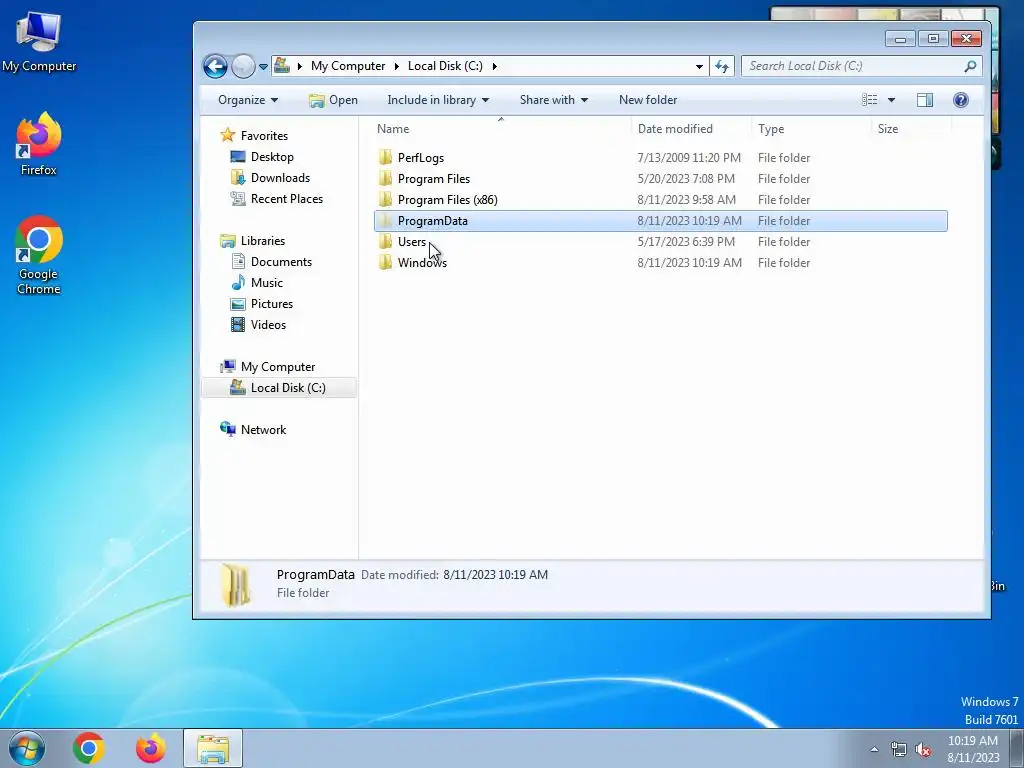Image resolution: width=1024 pixels, height=768 pixels.
Task: Click the Windows Explorer taskbar button
Action: [213, 748]
